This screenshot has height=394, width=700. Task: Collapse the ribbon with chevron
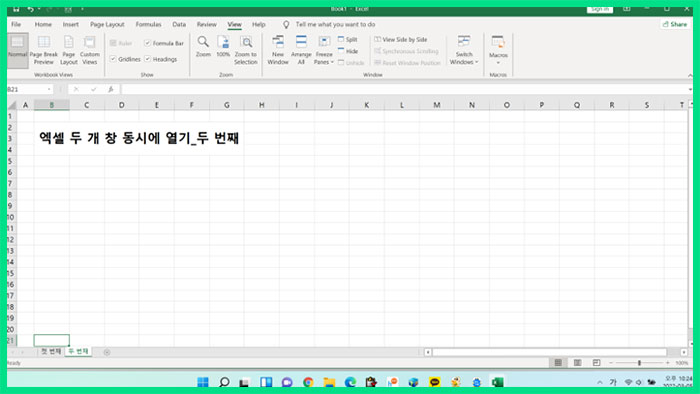(x=690, y=75)
